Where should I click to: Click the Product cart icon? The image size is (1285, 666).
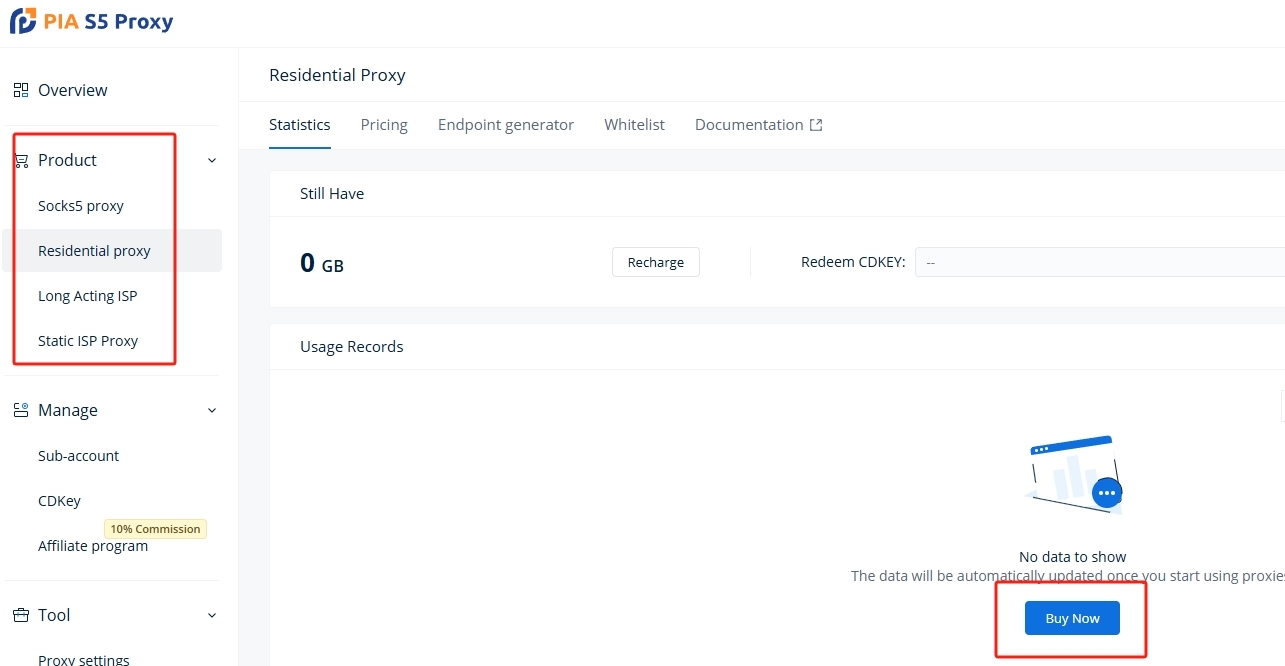21,160
